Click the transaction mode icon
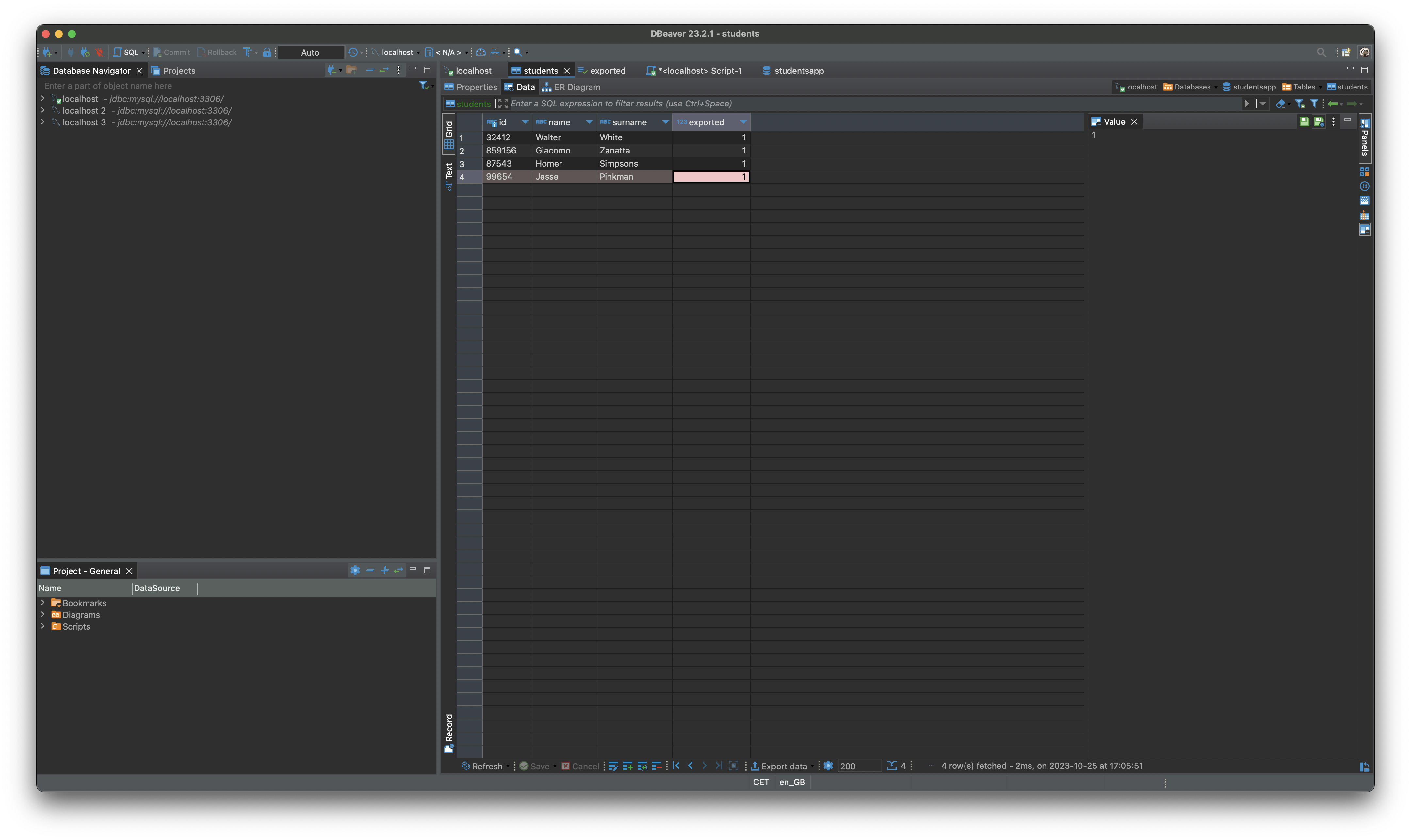 (247, 52)
